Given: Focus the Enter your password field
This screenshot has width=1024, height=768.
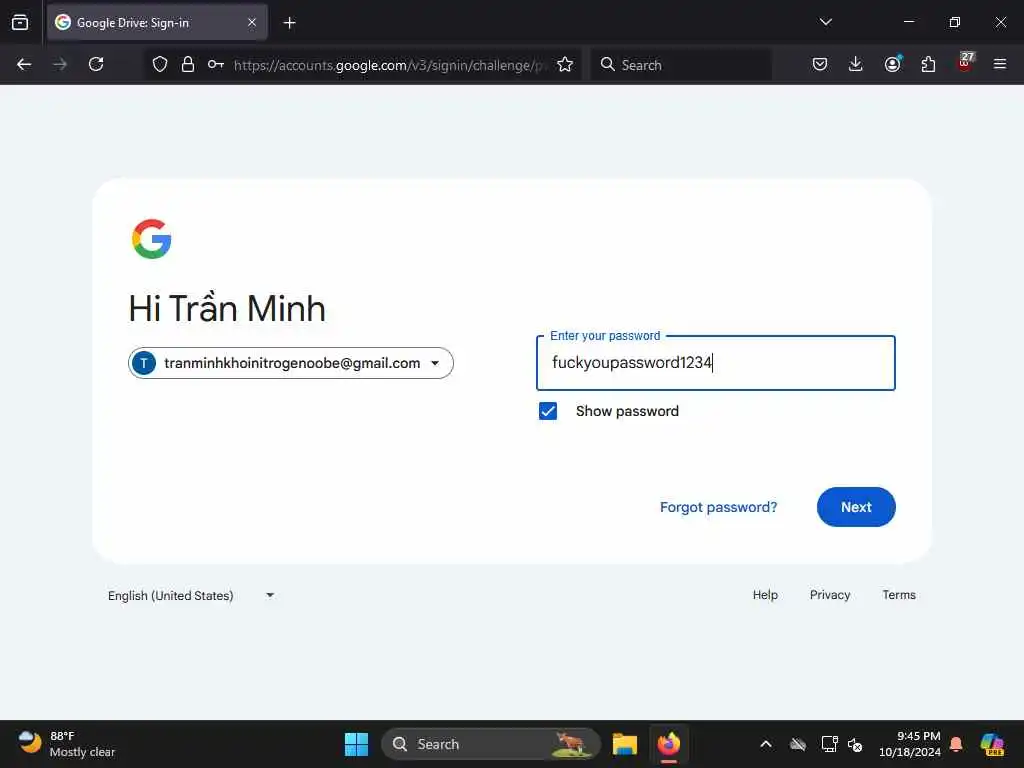Looking at the screenshot, I should (716, 363).
